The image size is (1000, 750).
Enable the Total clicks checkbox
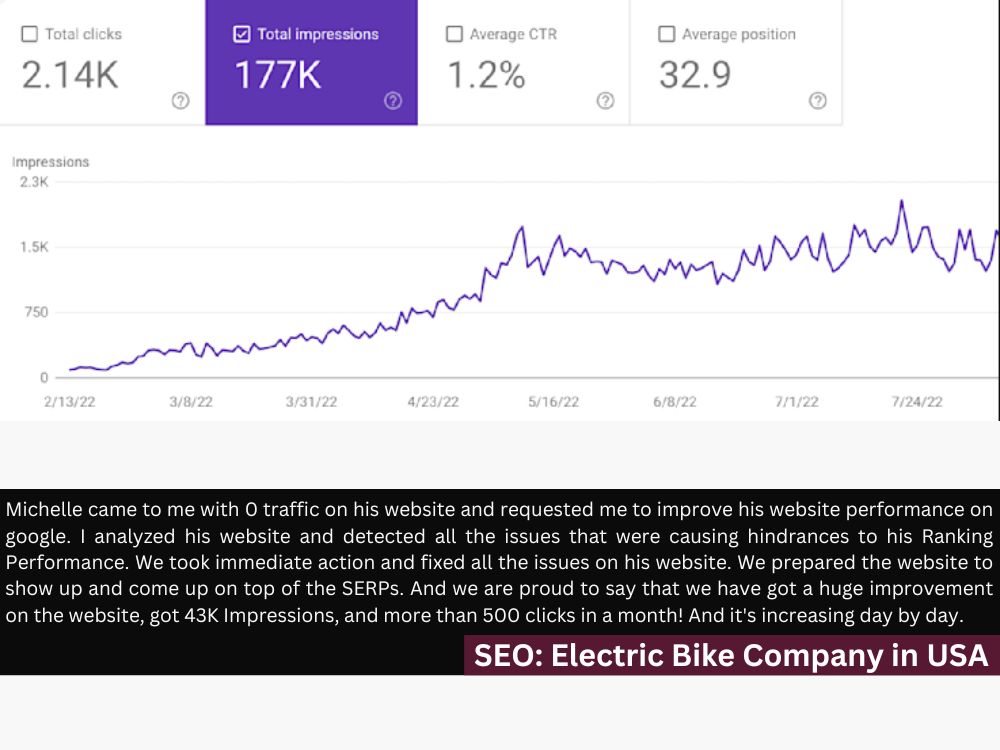tap(29, 34)
